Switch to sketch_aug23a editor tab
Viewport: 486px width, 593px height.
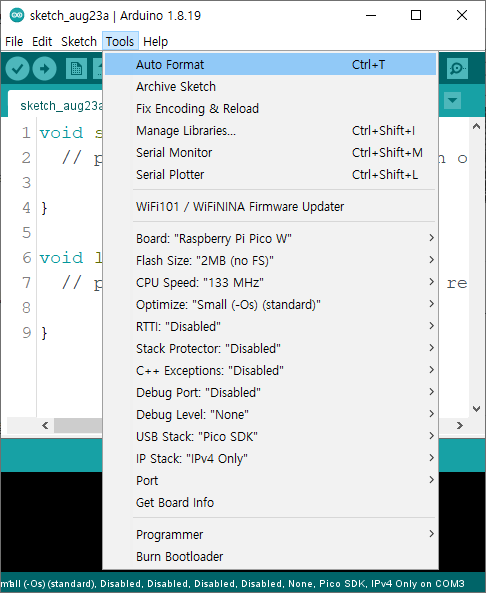pos(56,105)
